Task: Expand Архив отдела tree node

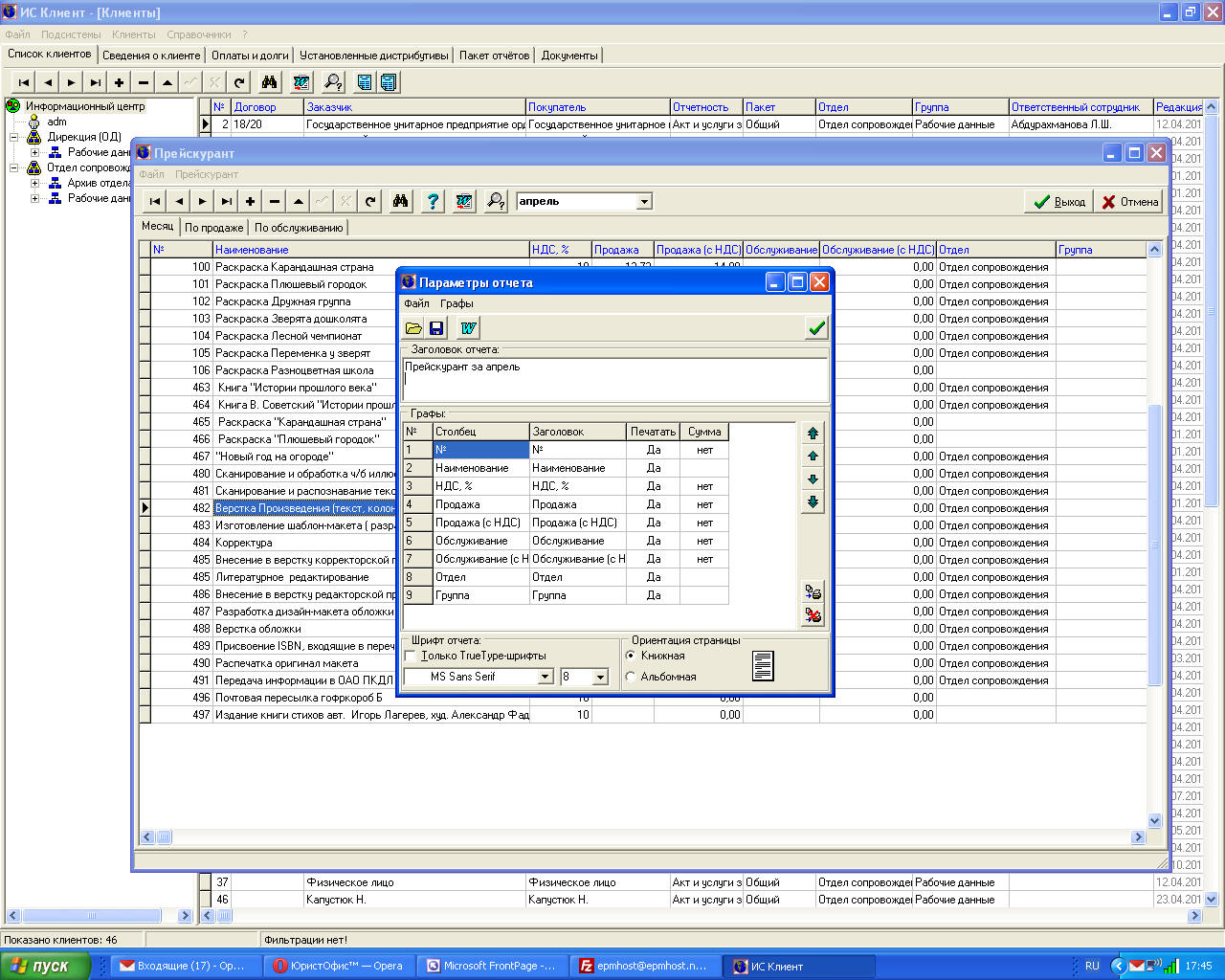Action: coord(35,183)
